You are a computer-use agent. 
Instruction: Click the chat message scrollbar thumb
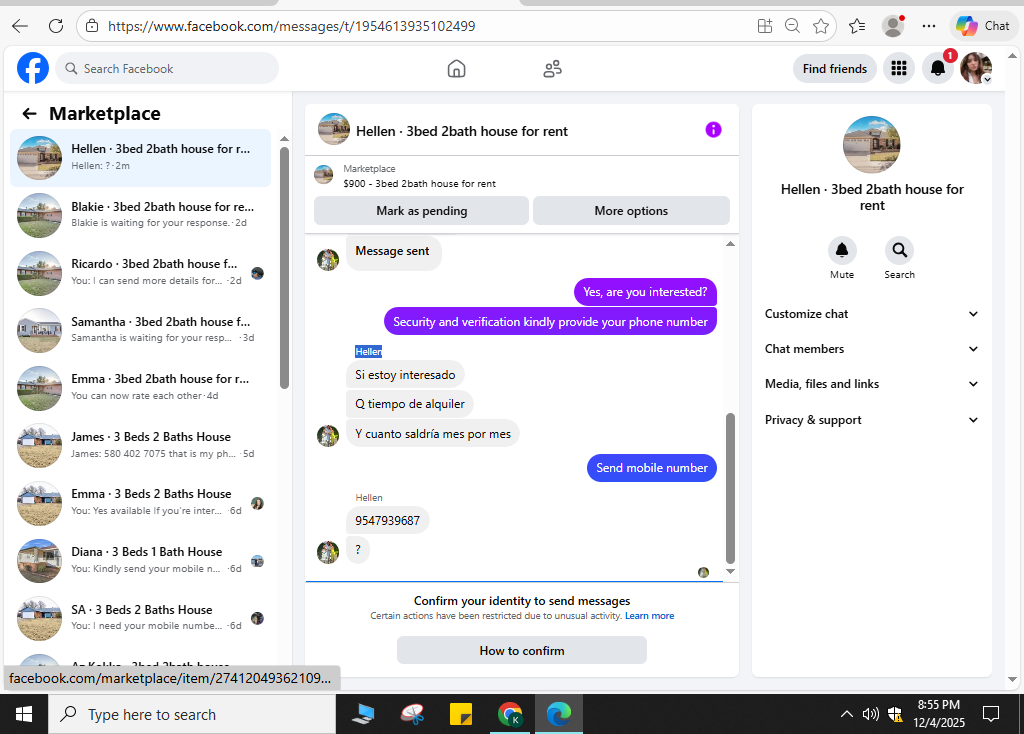click(730, 488)
